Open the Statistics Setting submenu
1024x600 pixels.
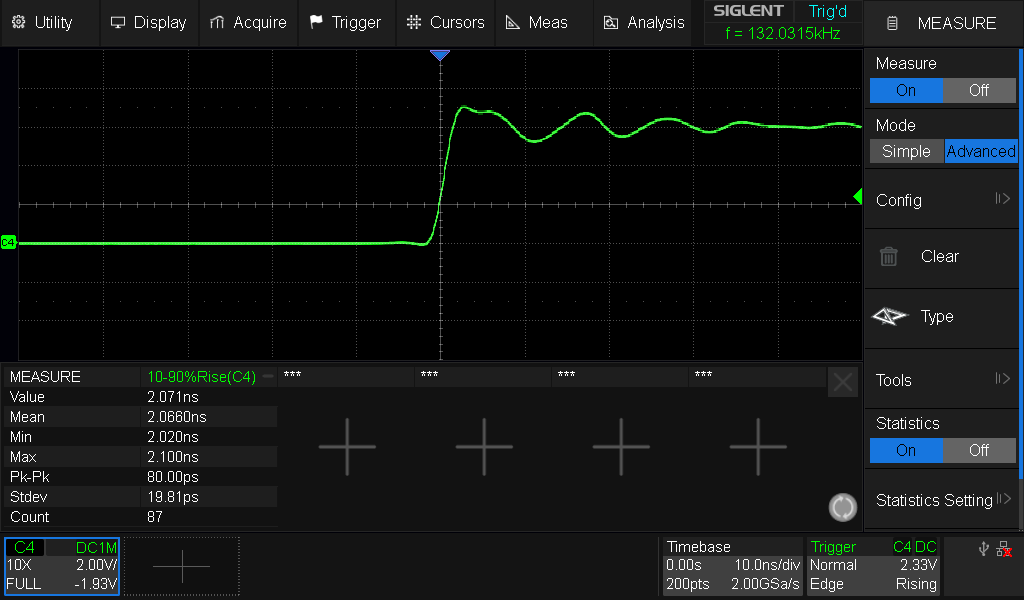[942, 500]
